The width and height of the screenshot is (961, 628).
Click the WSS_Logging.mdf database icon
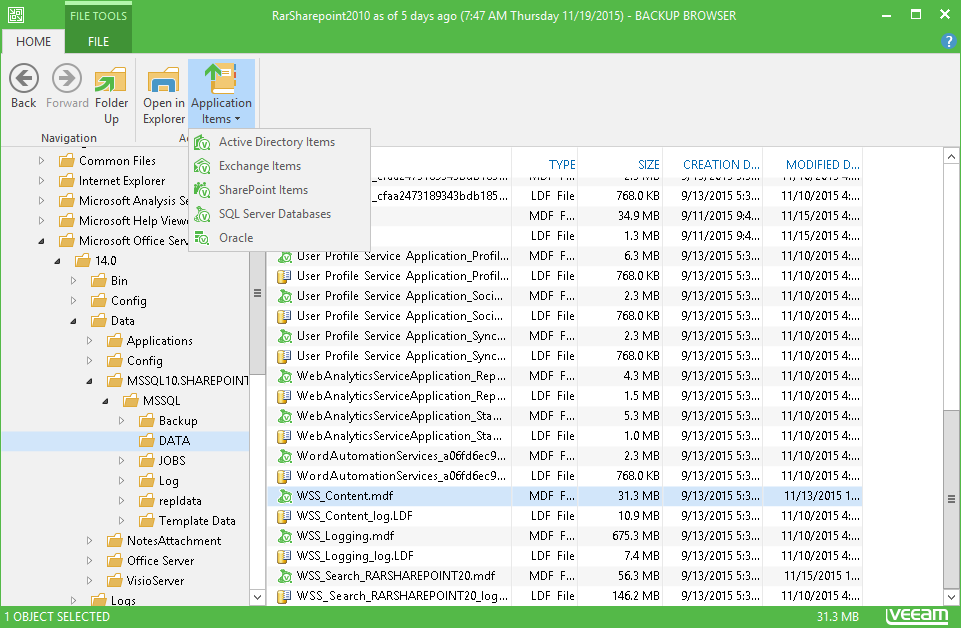(x=284, y=536)
